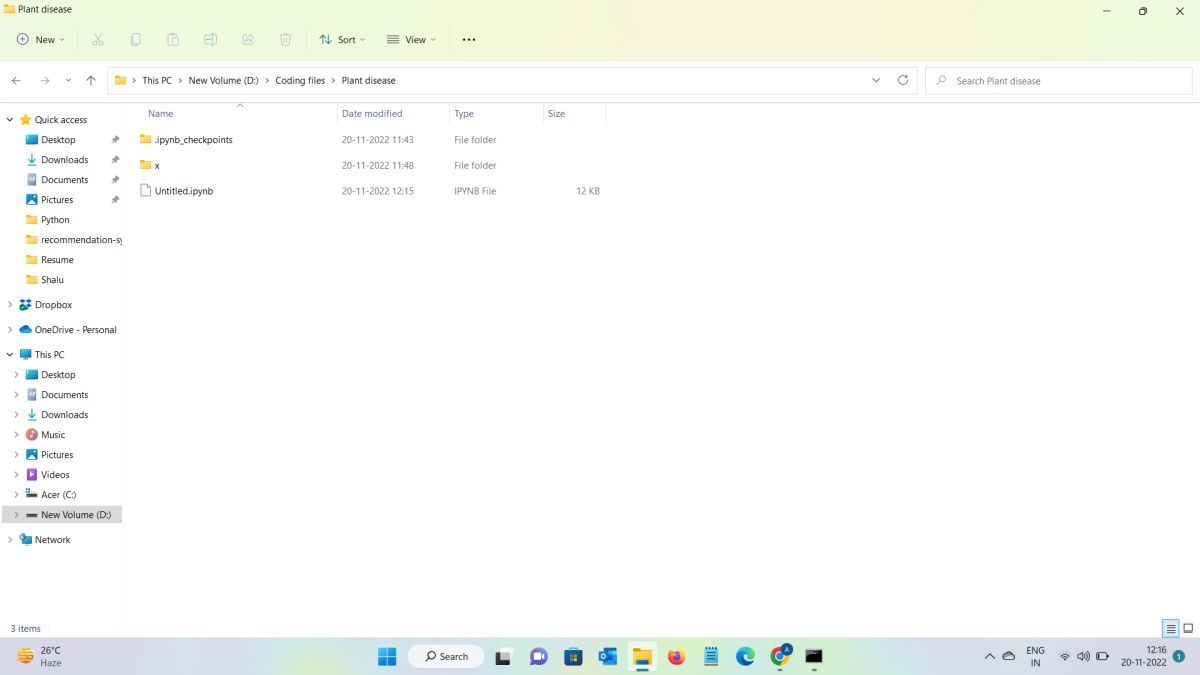This screenshot has height=675, width=1200.
Task: Expand the OneDrive - Personal node
Action: click(x=10, y=330)
